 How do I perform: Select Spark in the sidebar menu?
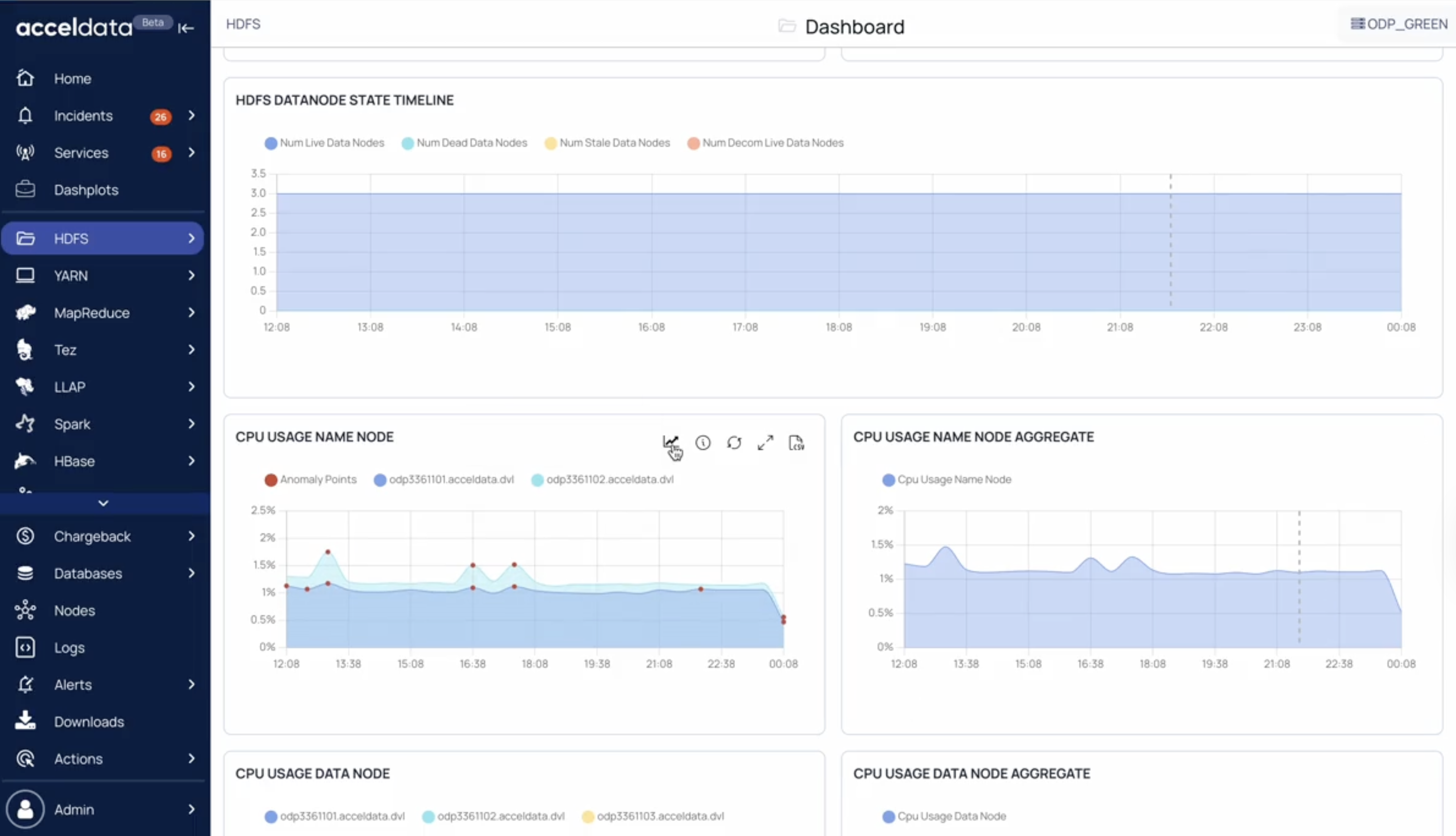tap(72, 424)
